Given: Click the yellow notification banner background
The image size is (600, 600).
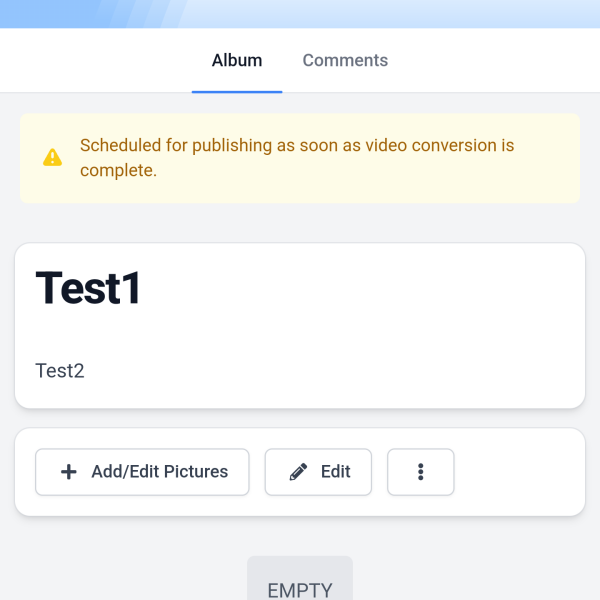Looking at the screenshot, I should point(545,185).
